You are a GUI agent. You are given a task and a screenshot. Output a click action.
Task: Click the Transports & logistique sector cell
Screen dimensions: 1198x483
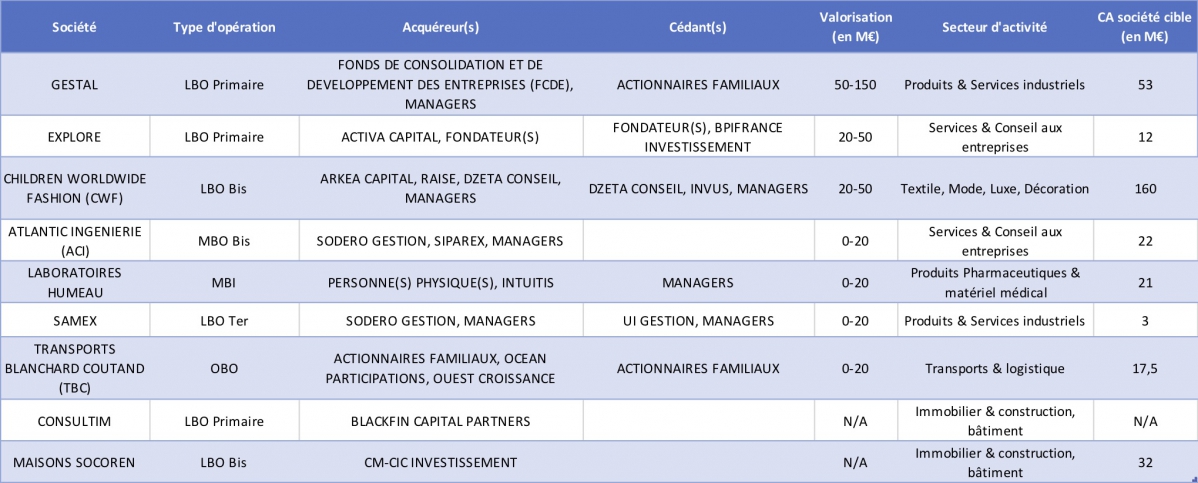coord(994,368)
